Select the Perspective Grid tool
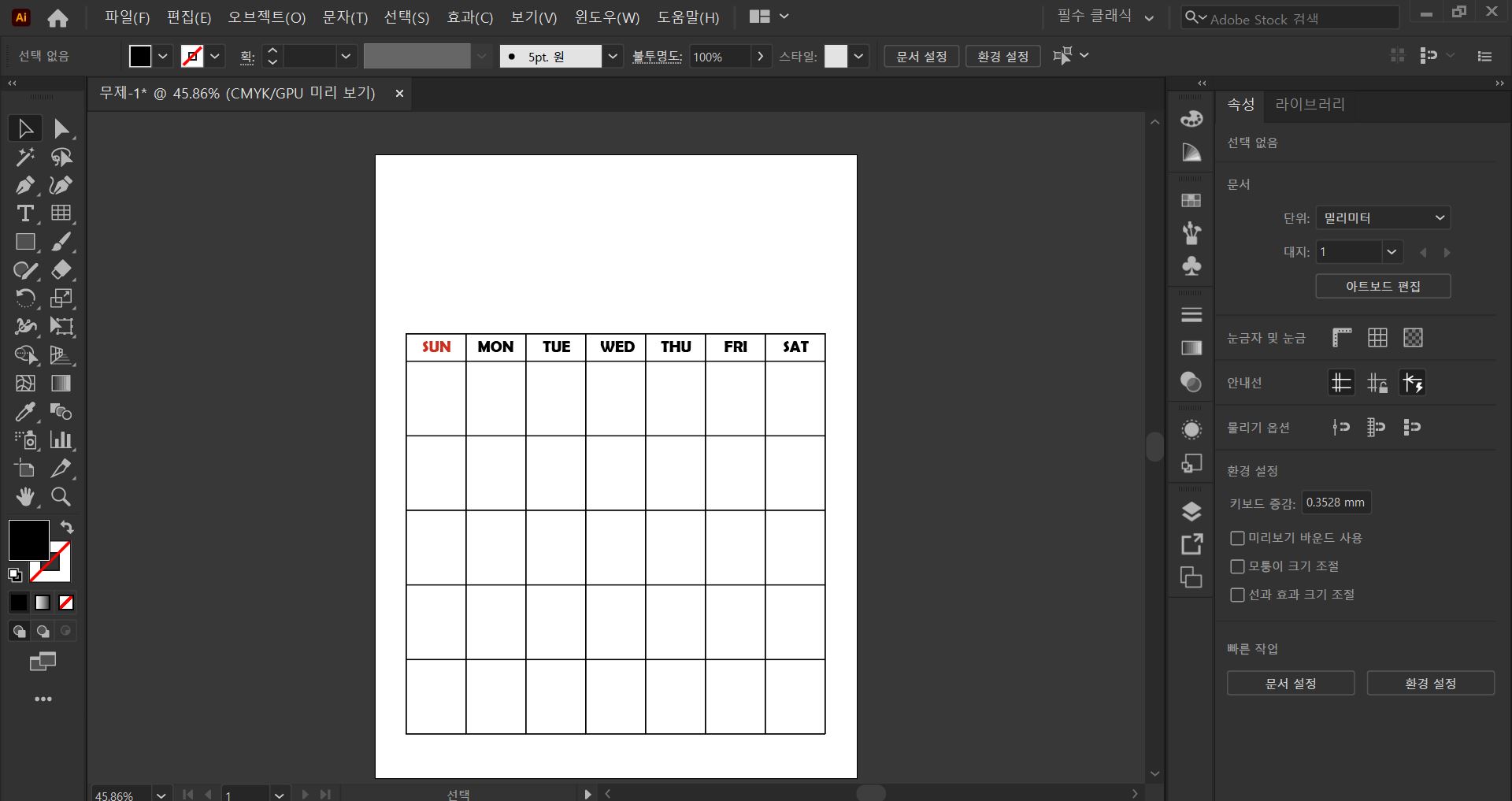The height and width of the screenshot is (801, 1512). [x=61, y=355]
